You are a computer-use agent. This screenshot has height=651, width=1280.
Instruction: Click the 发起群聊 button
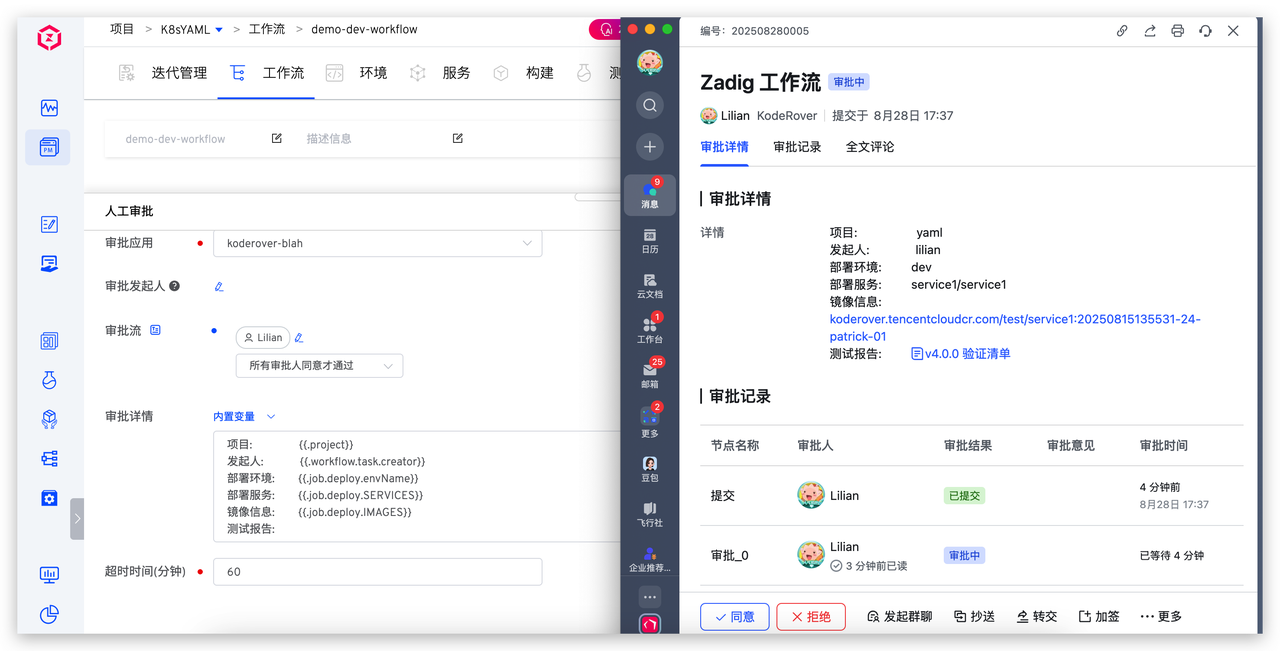pyautogui.click(x=899, y=617)
